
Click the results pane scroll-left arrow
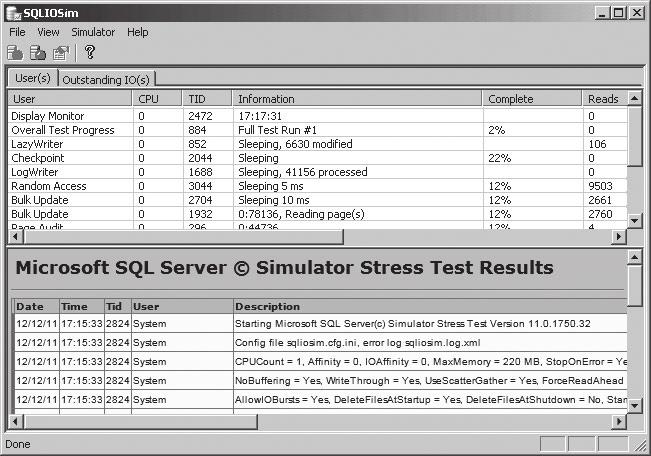click(15, 422)
